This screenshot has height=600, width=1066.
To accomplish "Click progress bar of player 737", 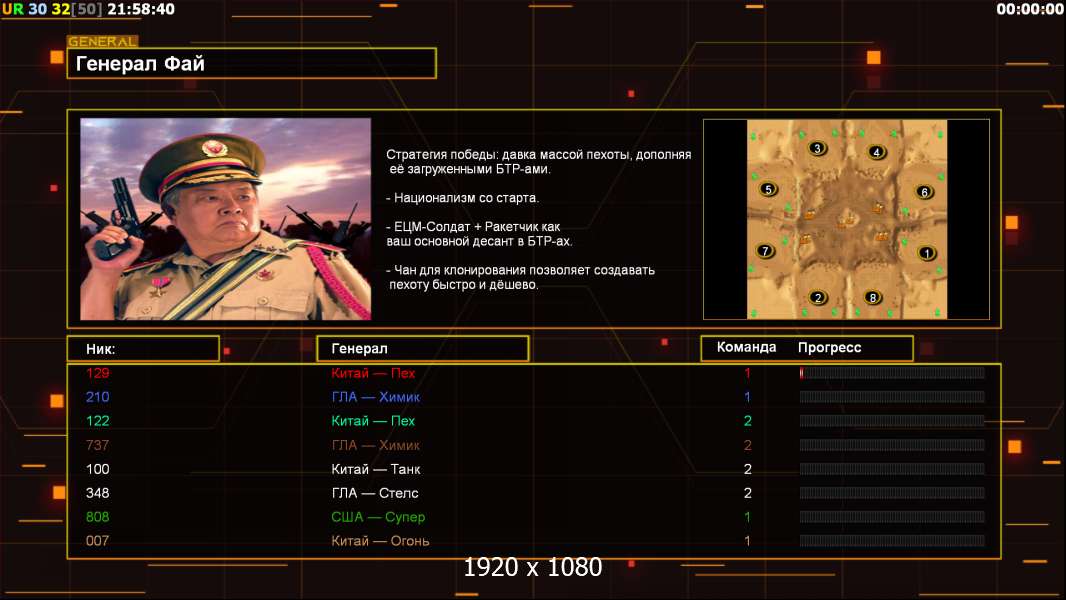I will click(x=892, y=445).
